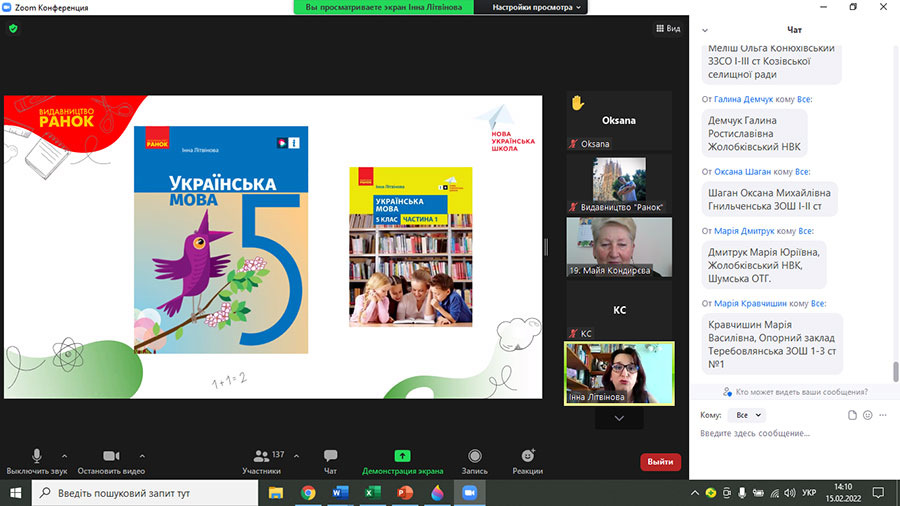
Task: Click the red Выйти leave button
Action: click(660, 462)
